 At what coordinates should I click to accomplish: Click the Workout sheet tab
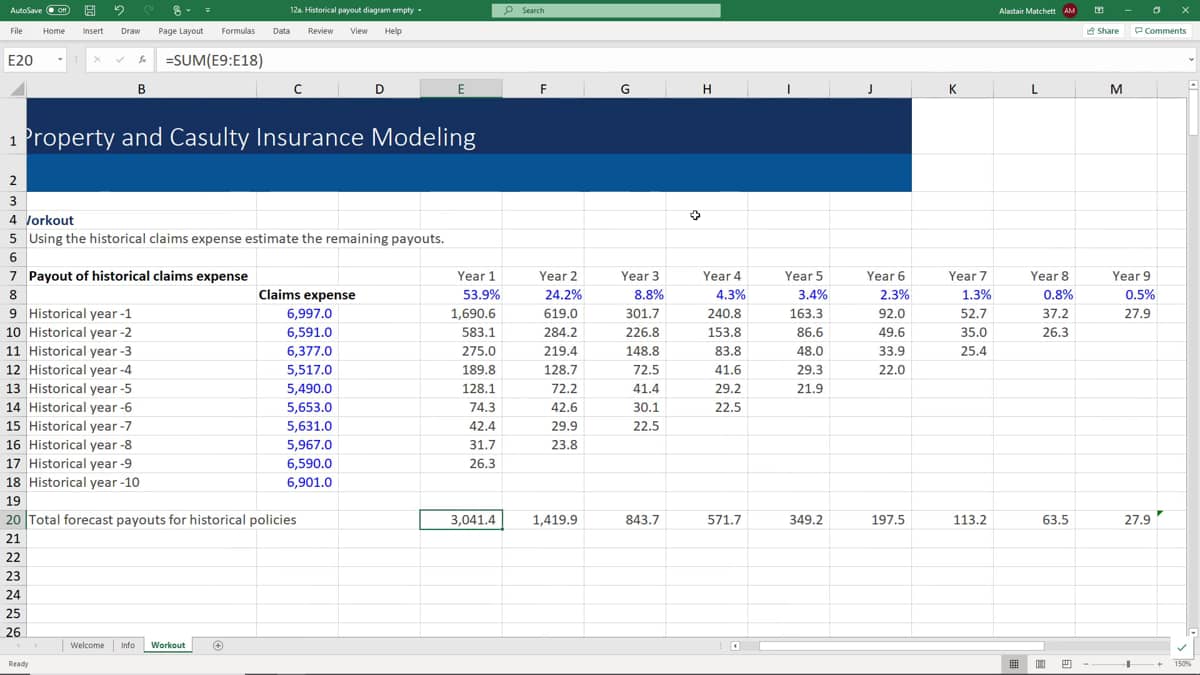[x=168, y=645]
